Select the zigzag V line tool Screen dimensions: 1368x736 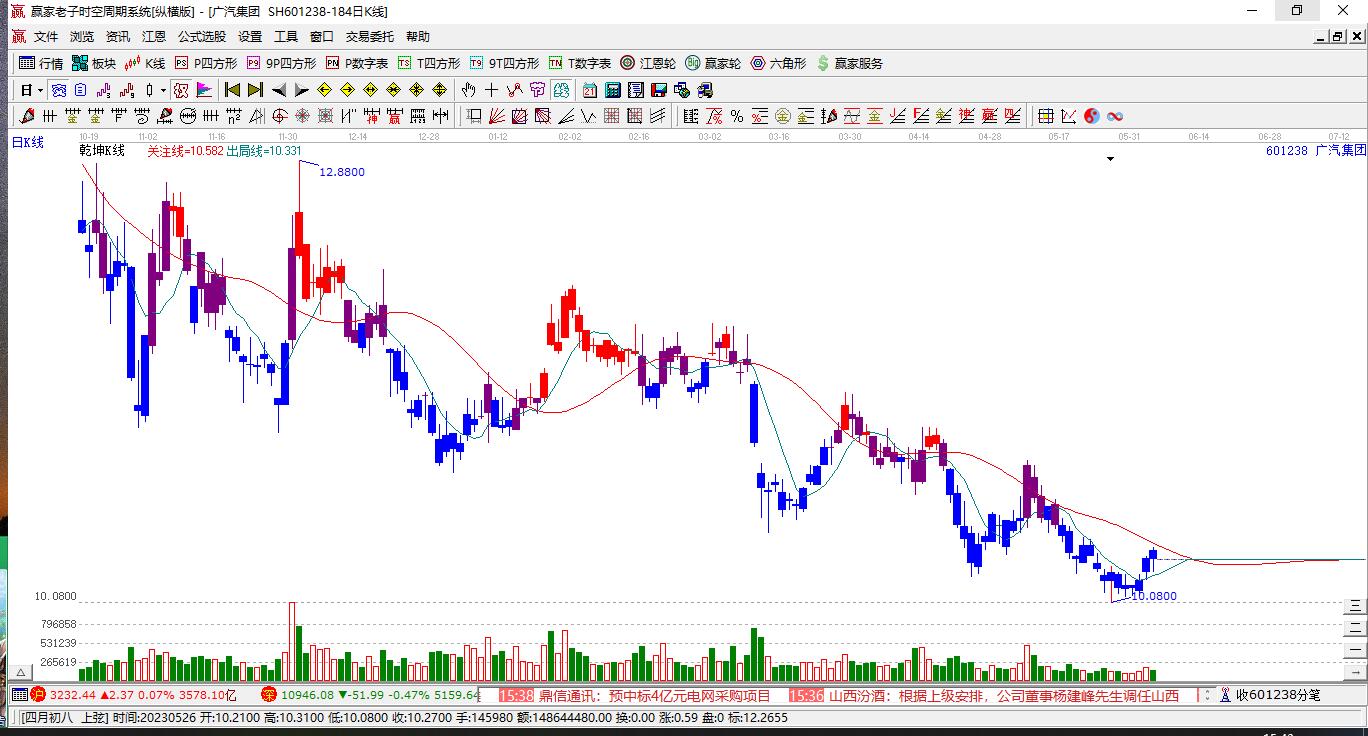pos(588,116)
